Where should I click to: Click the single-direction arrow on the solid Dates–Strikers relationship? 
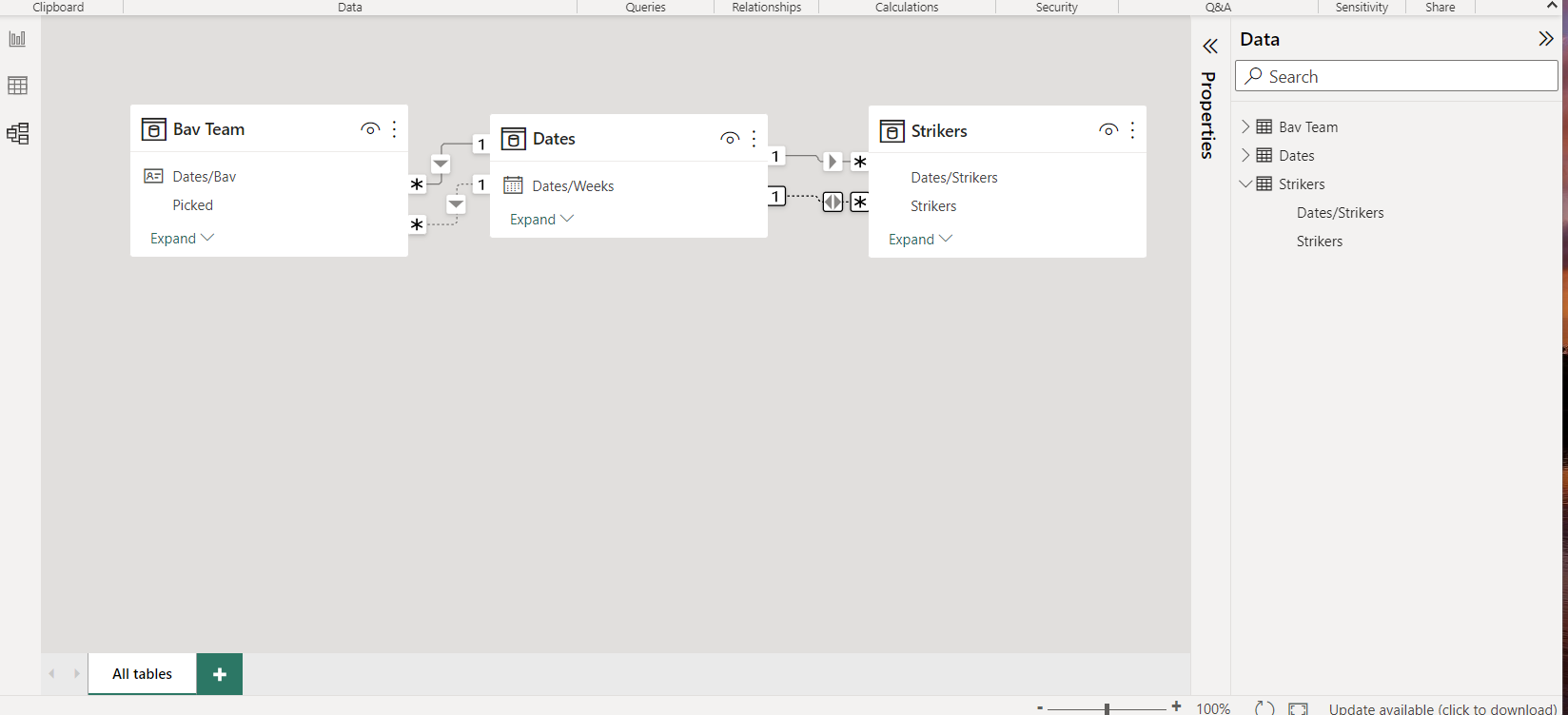(x=833, y=162)
